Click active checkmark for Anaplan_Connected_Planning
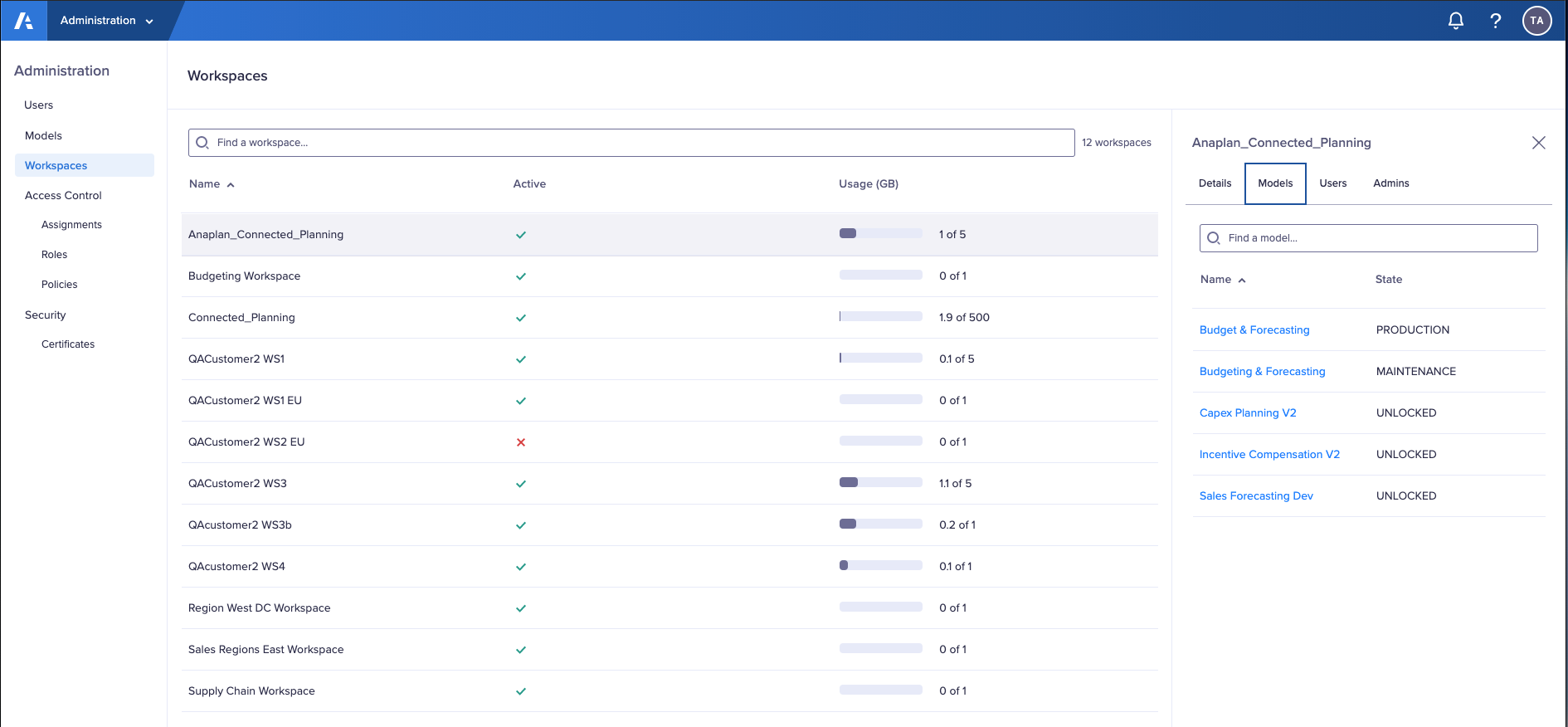 click(x=521, y=235)
